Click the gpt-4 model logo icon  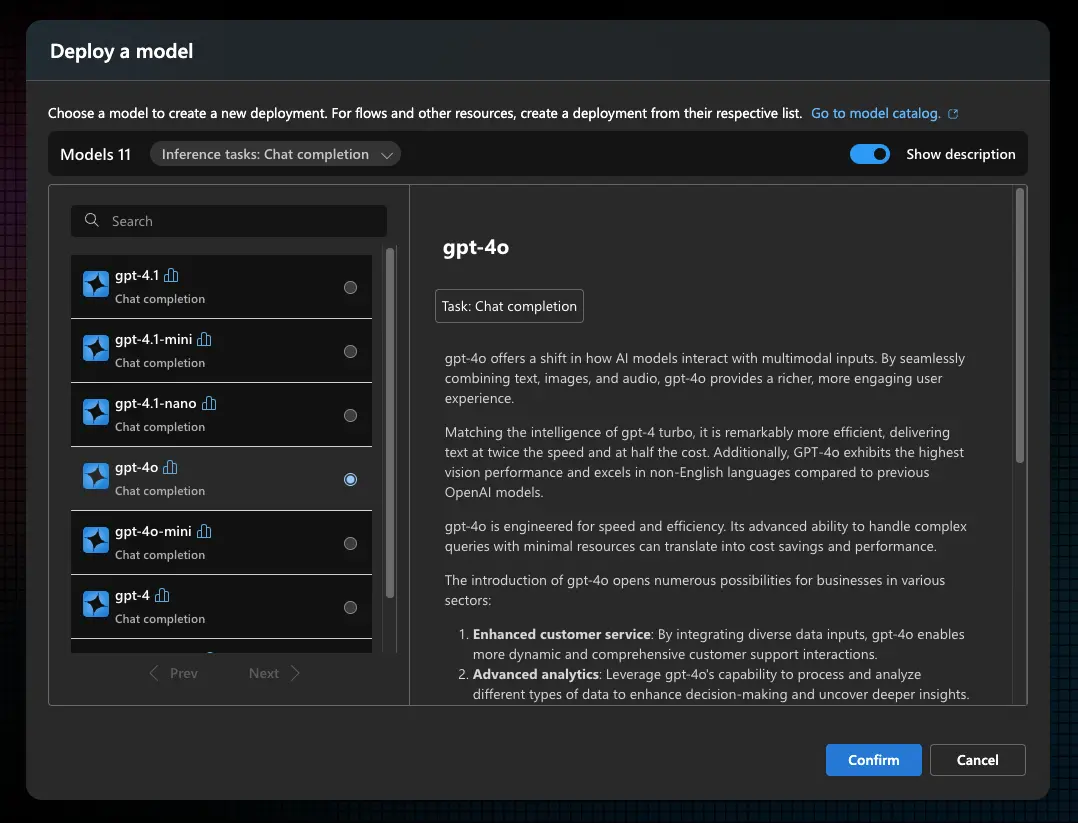pos(96,604)
